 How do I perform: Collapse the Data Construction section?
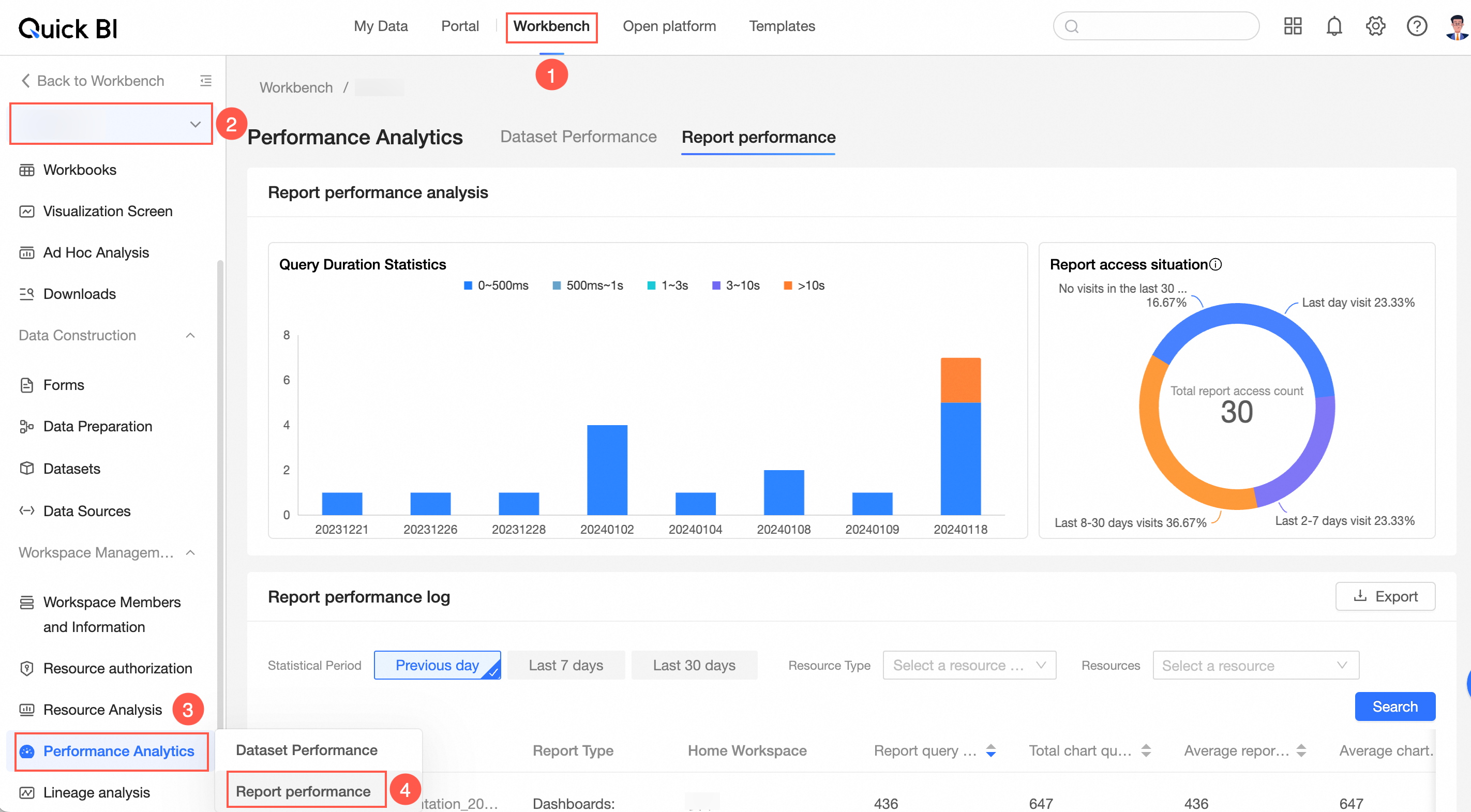pyautogui.click(x=191, y=335)
